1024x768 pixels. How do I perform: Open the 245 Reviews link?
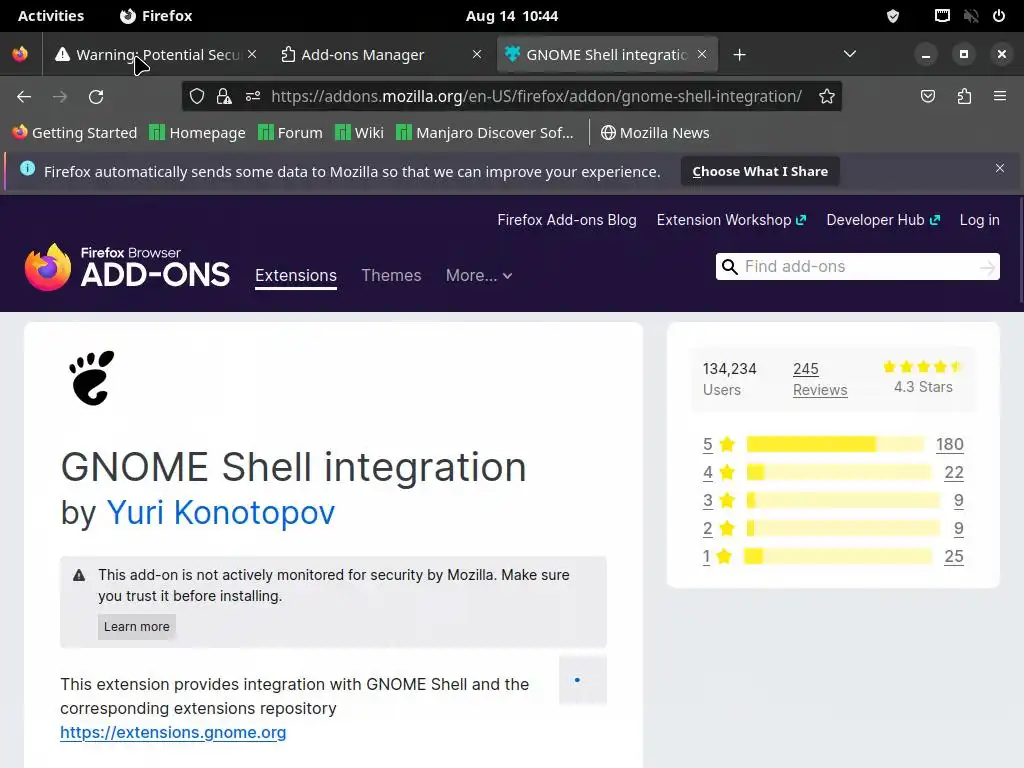click(820, 379)
